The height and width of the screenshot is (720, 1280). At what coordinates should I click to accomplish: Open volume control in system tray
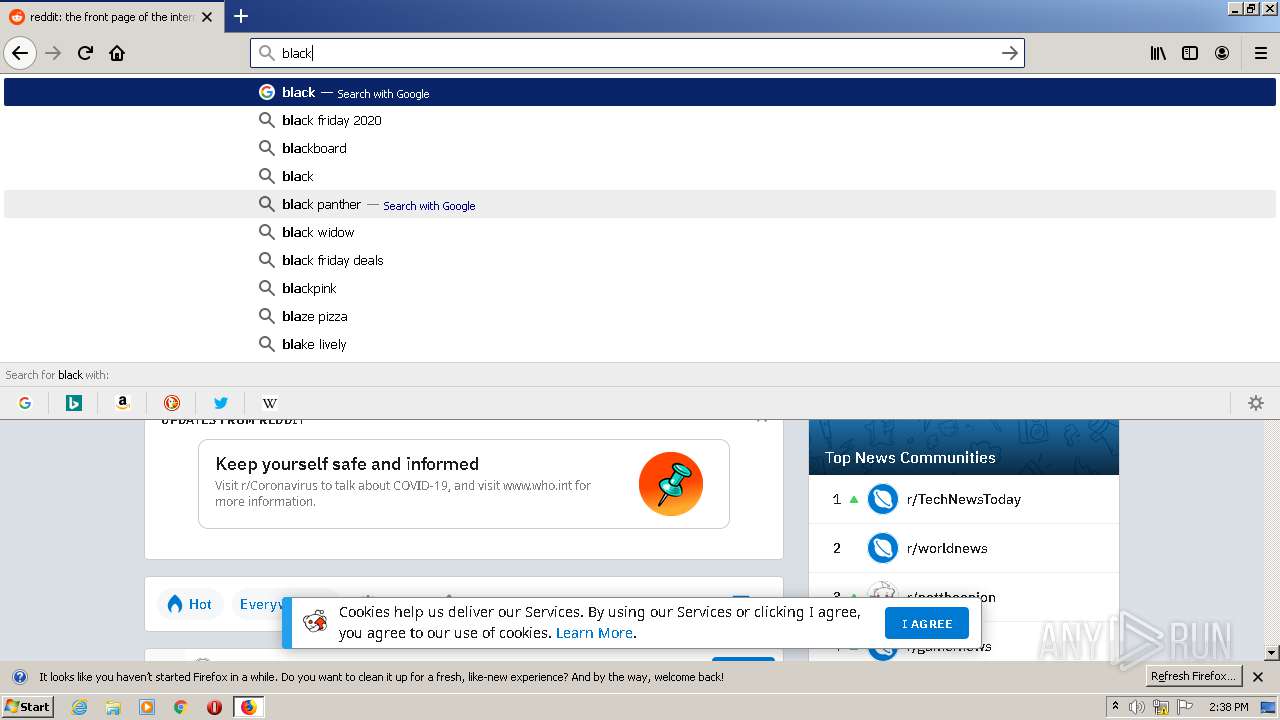coord(1137,707)
